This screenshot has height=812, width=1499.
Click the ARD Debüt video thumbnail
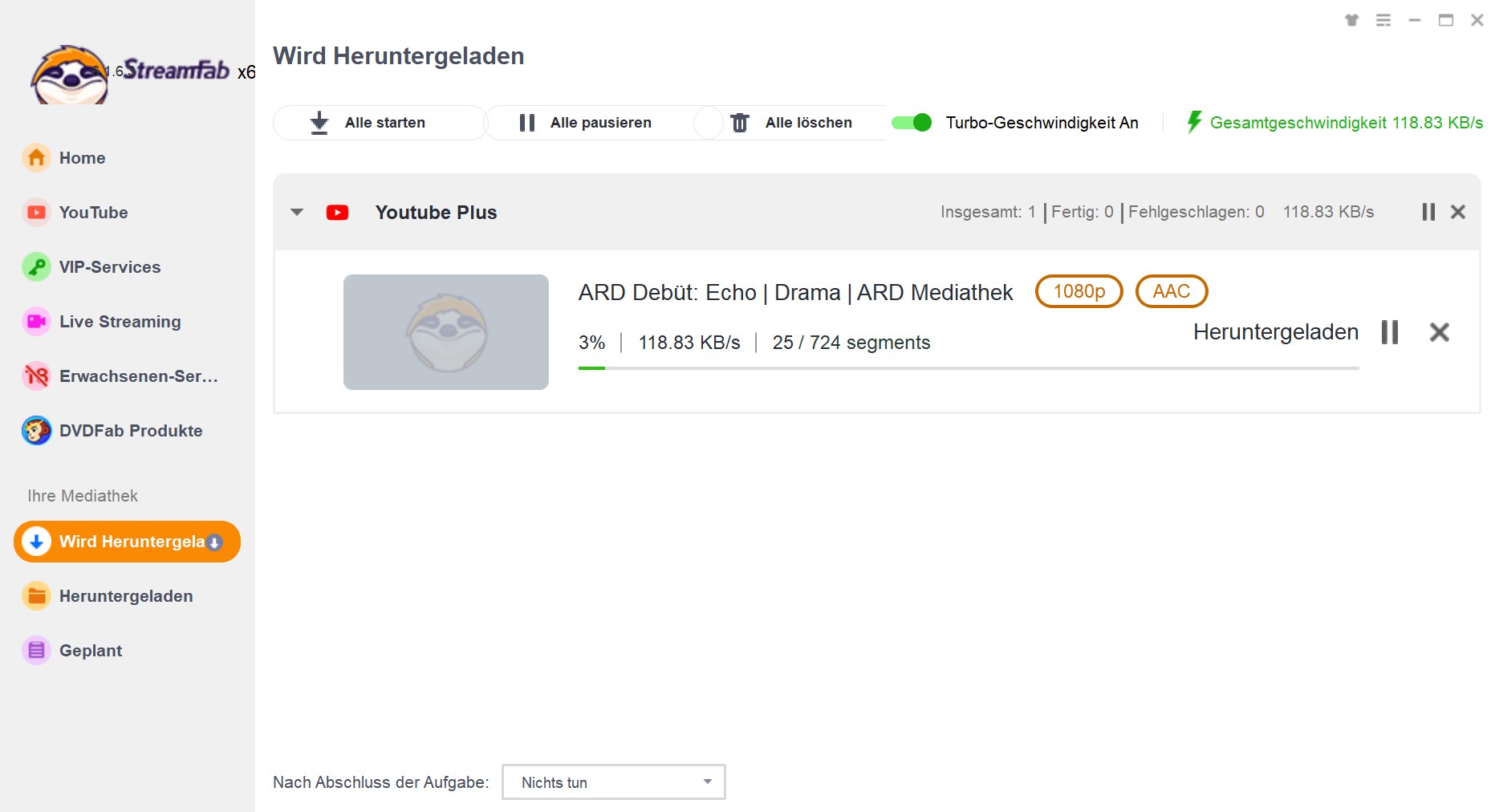point(446,332)
